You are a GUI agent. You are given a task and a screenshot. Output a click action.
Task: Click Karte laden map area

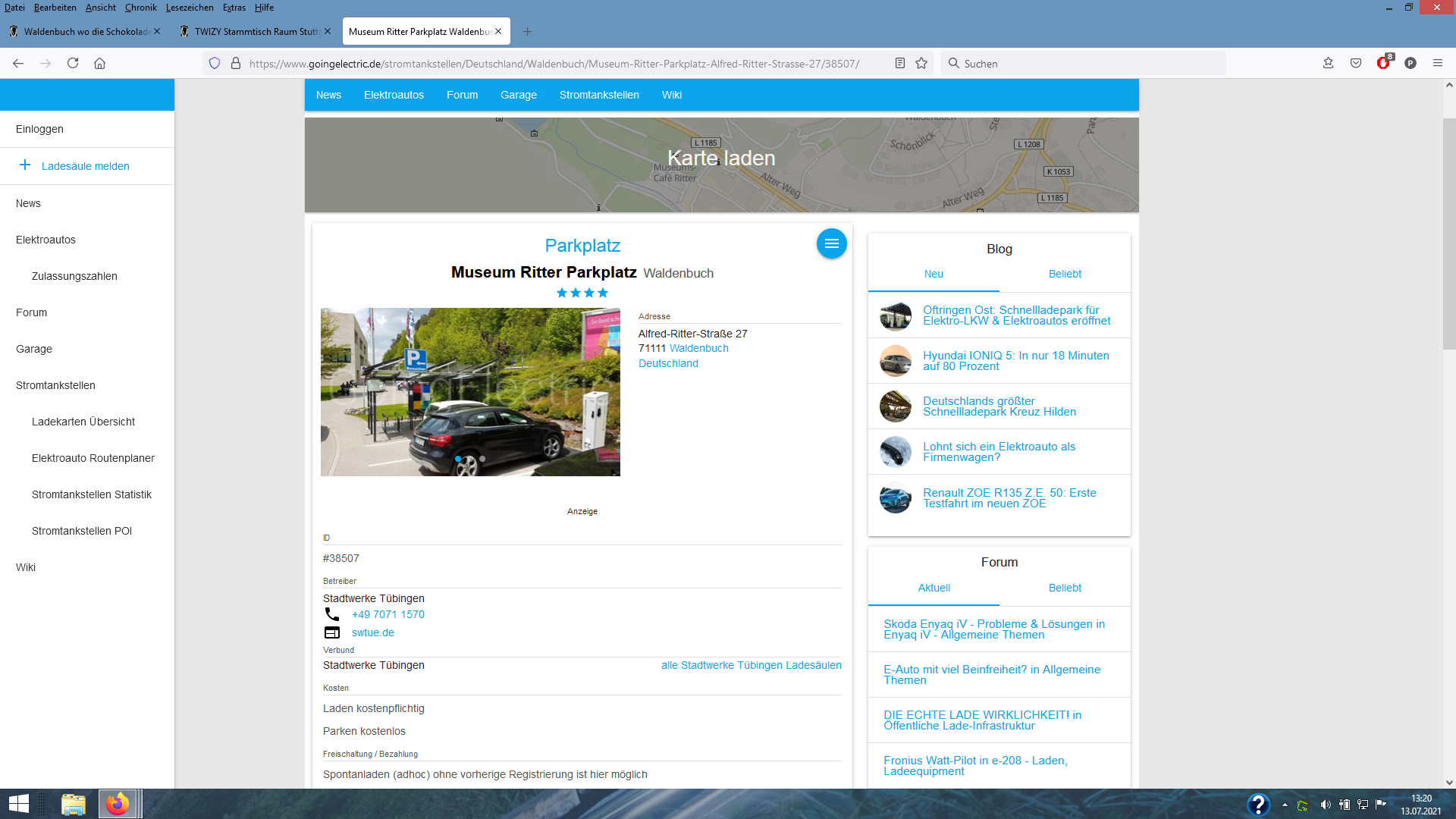click(721, 158)
